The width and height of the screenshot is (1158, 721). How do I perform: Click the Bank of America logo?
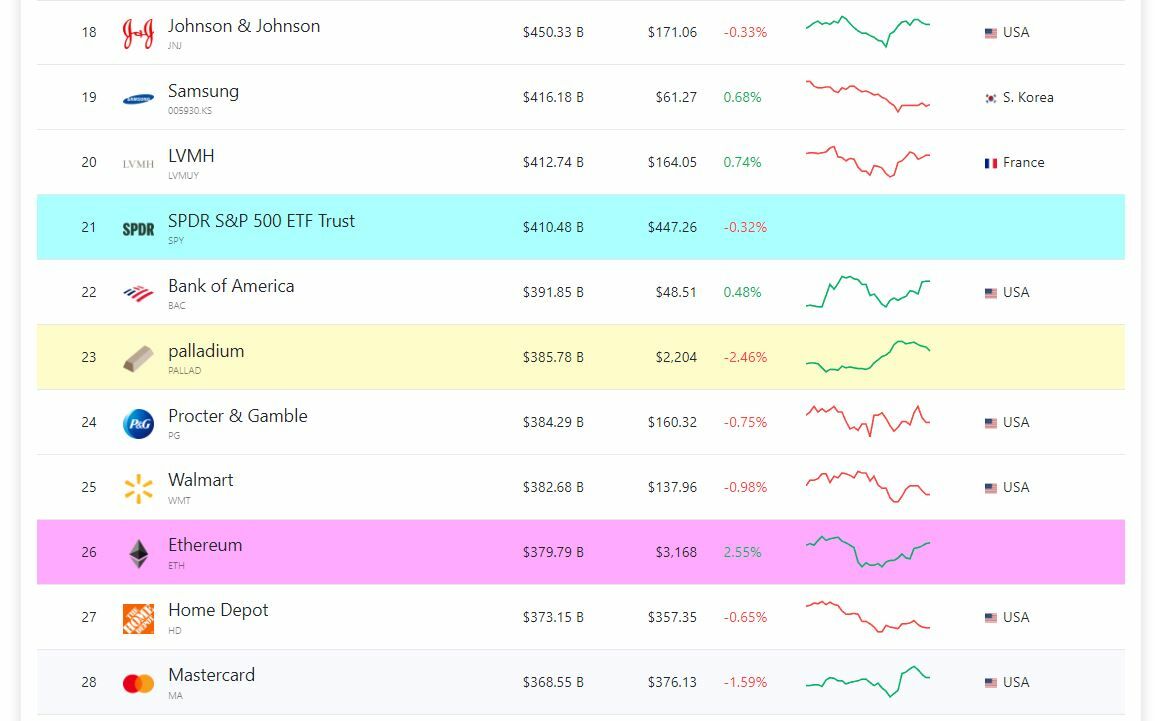coord(138,293)
